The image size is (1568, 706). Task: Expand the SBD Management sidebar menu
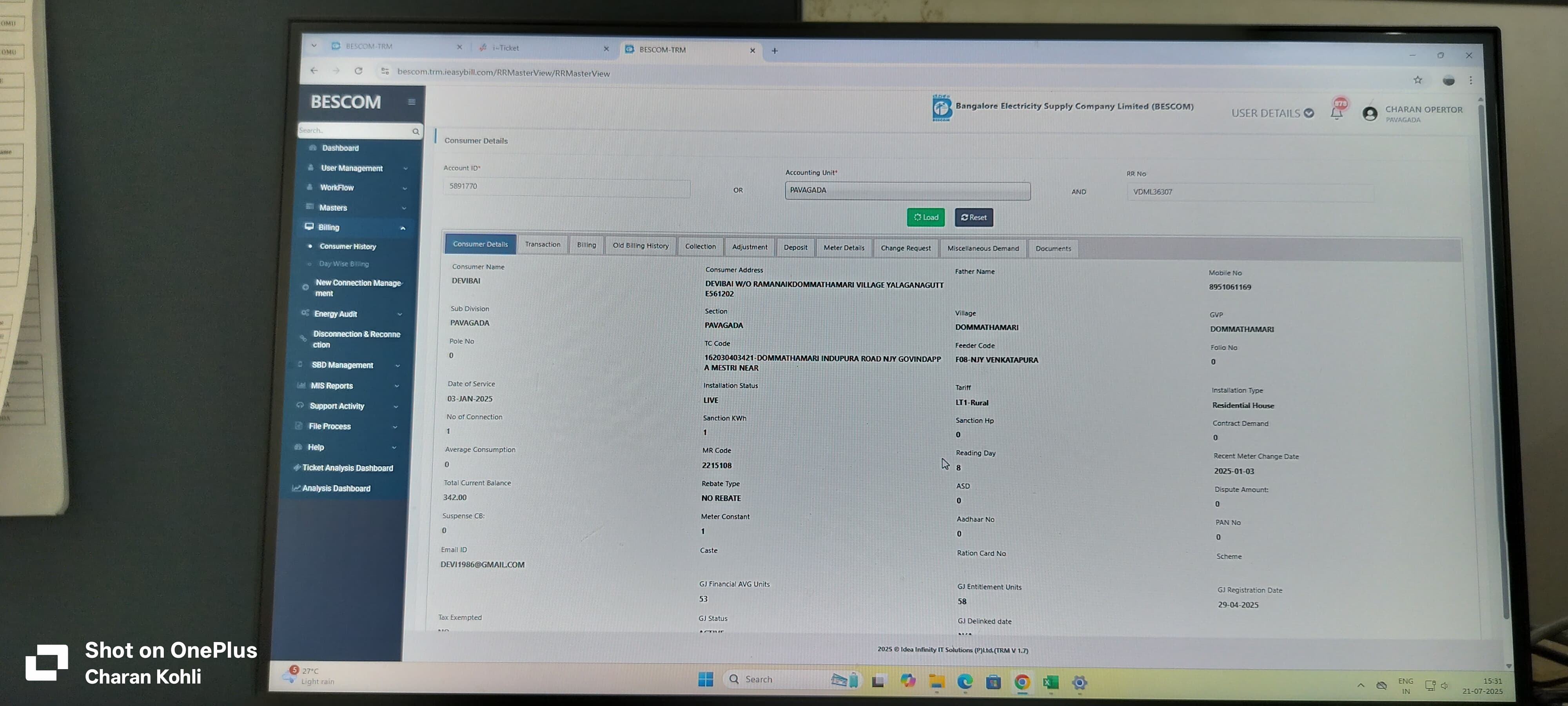tap(349, 365)
